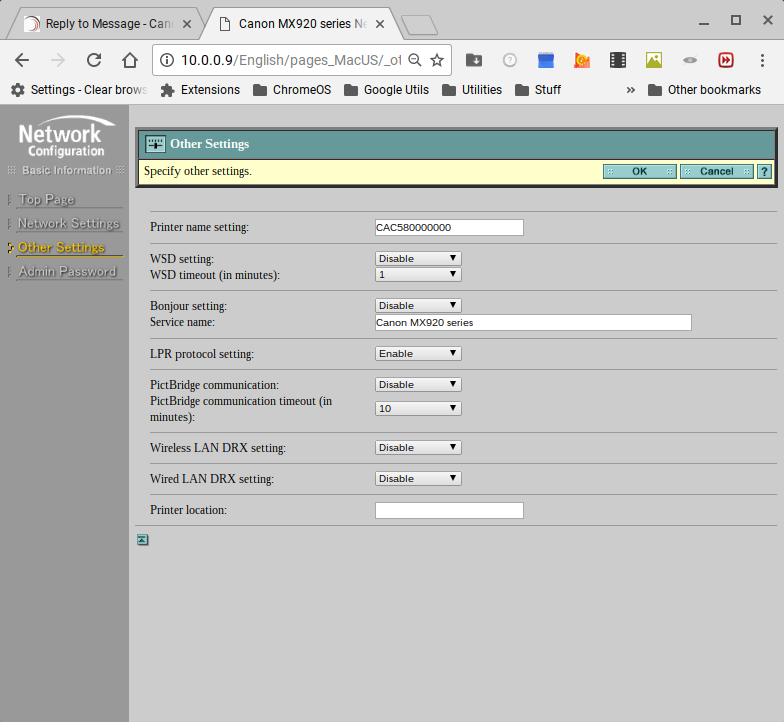Click the grey question mark extension icon
784x722 pixels.
click(510, 60)
